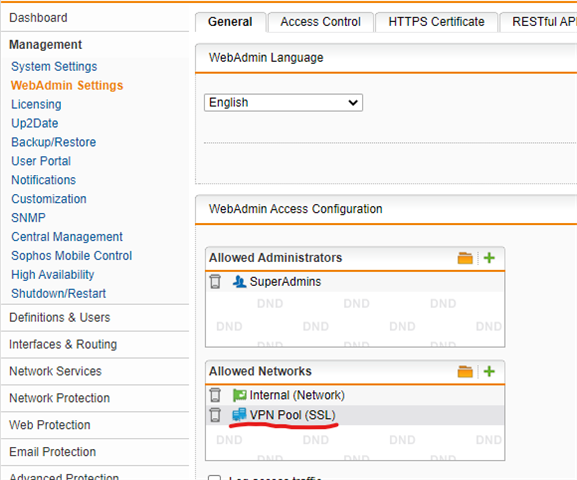The image size is (577, 480).
Task: Open Shutdown/Restart page
Action: pos(59,294)
